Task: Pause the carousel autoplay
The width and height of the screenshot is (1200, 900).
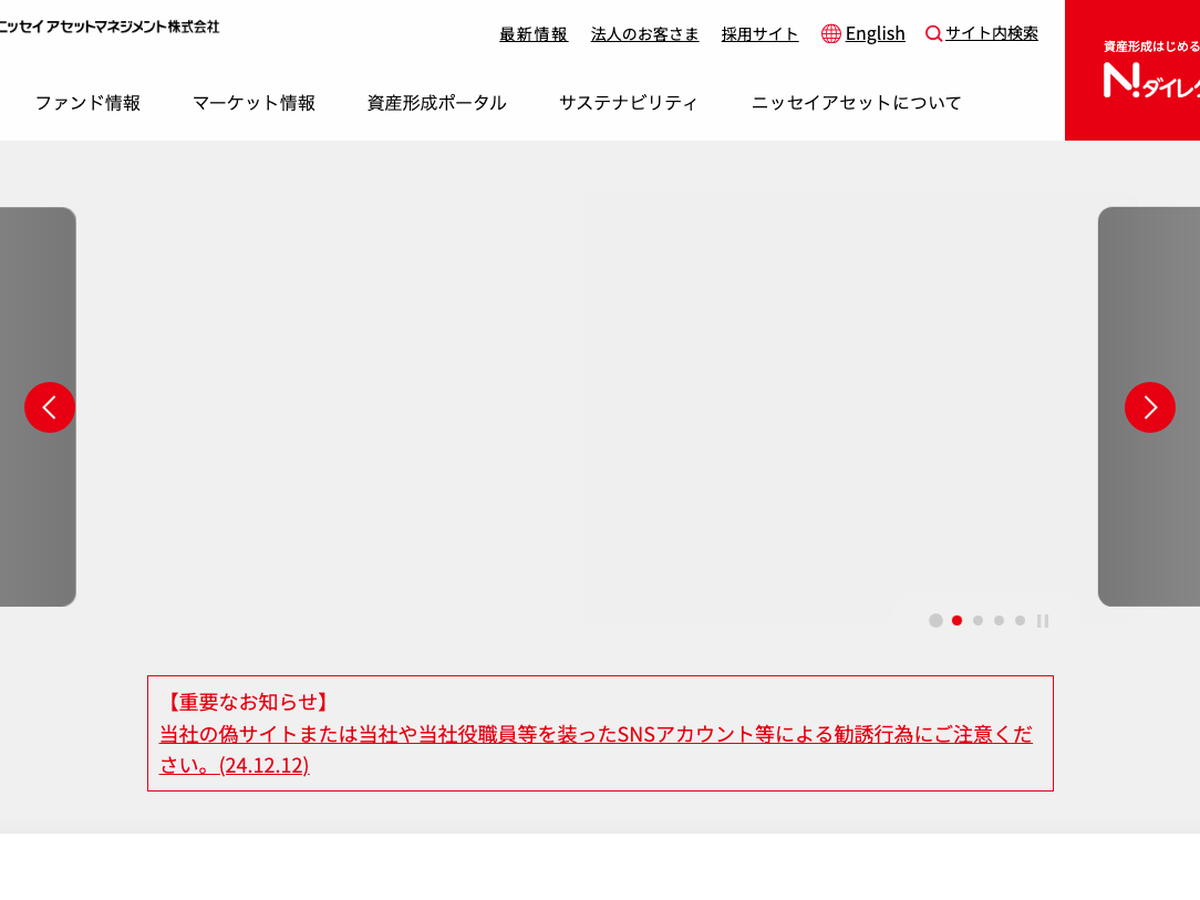Action: tap(1042, 621)
